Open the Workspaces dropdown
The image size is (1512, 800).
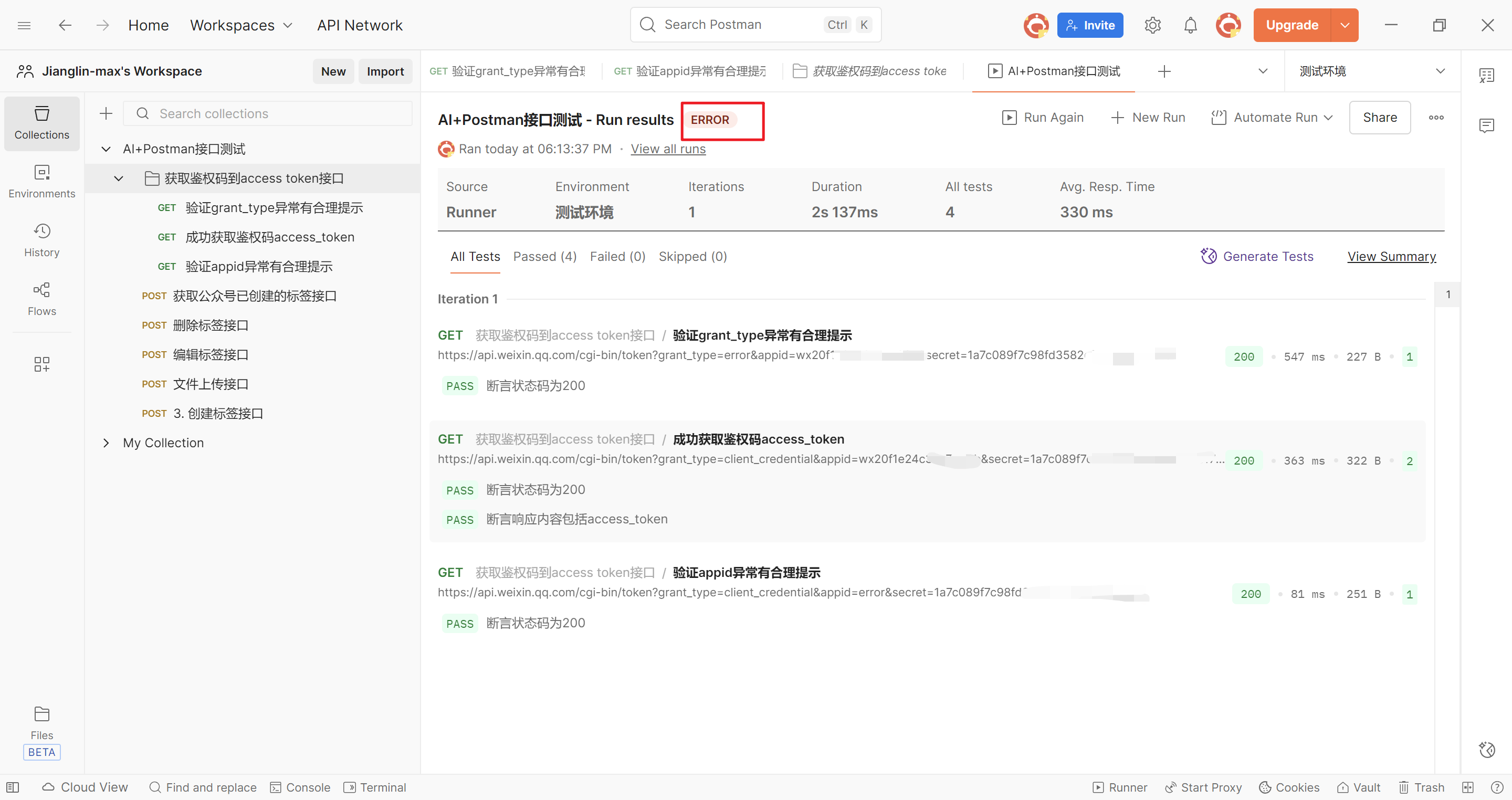point(241,25)
